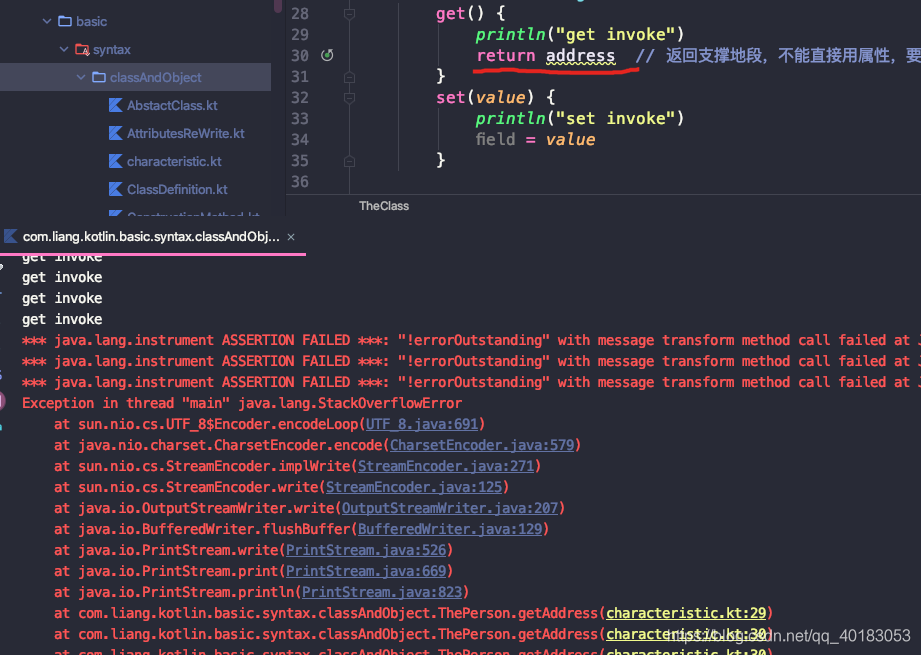The width and height of the screenshot is (921, 655).
Task: Click println("get invoke") statement
Action: tap(580, 35)
